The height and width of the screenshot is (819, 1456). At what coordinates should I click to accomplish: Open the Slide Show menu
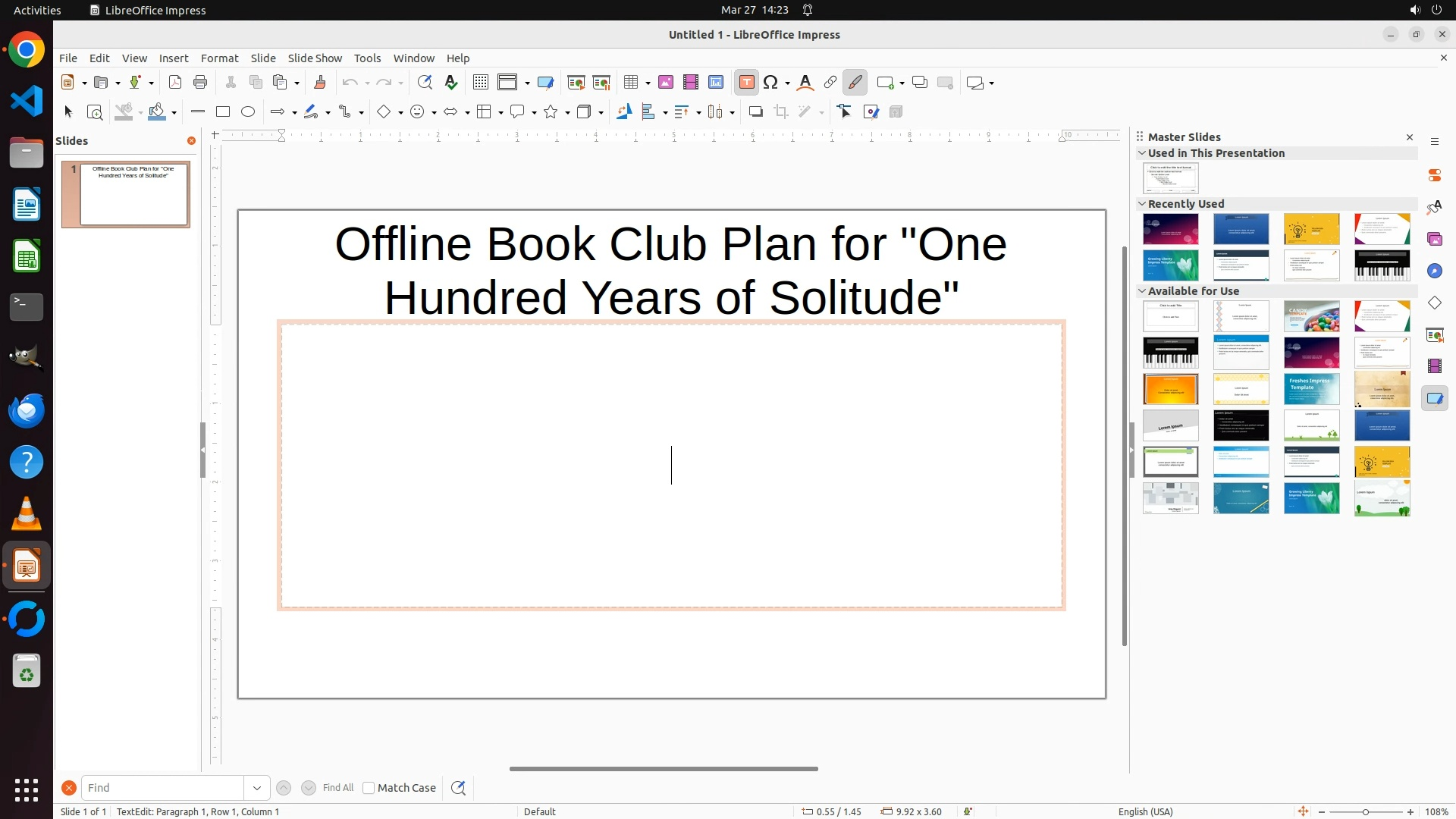(315, 58)
